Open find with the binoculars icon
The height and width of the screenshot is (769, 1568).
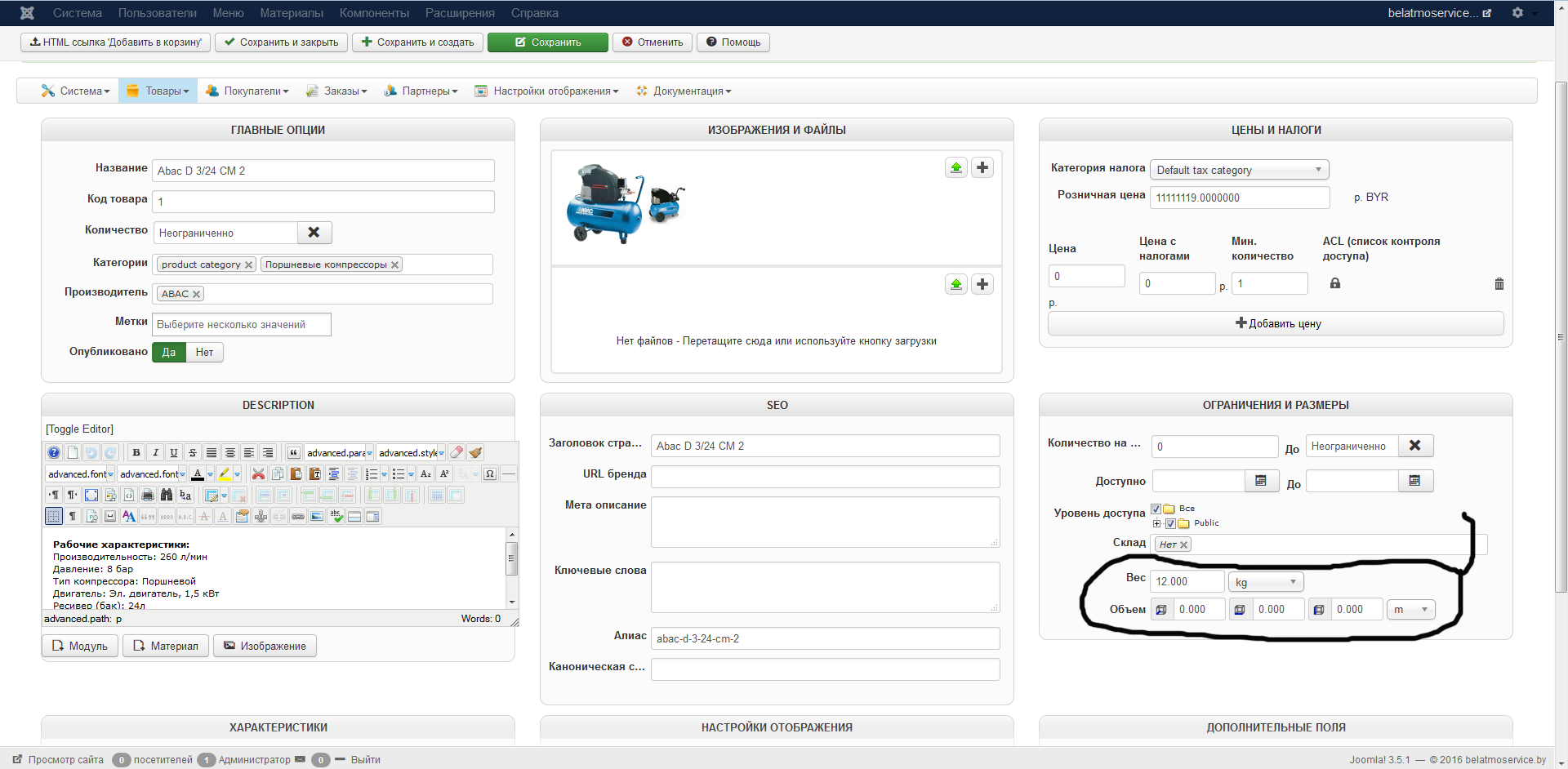click(167, 496)
